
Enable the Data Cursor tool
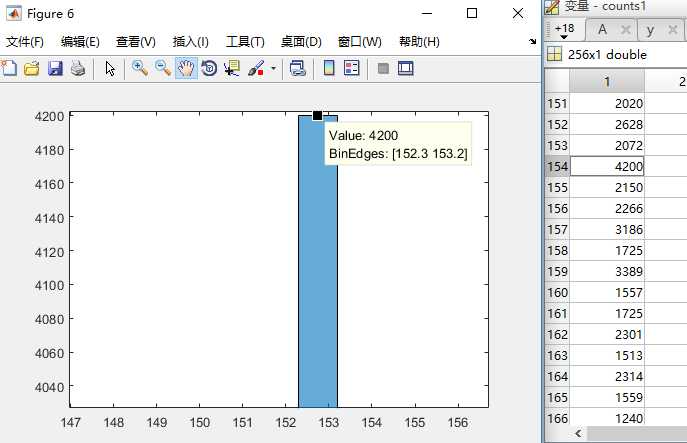pyautogui.click(x=232, y=68)
